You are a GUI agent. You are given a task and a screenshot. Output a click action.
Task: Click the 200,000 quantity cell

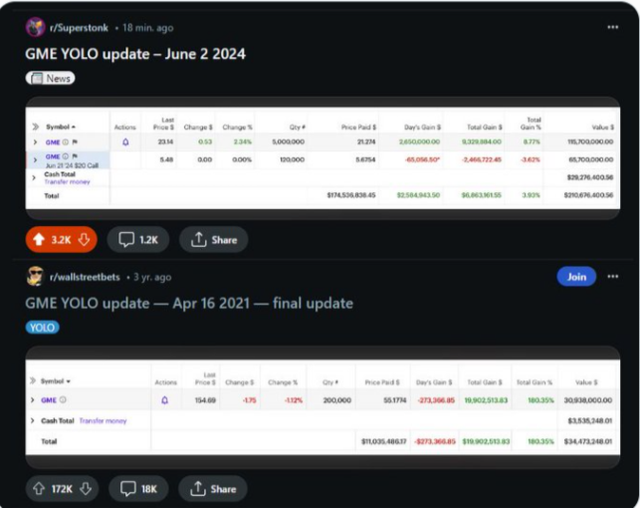tap(337, 400)
